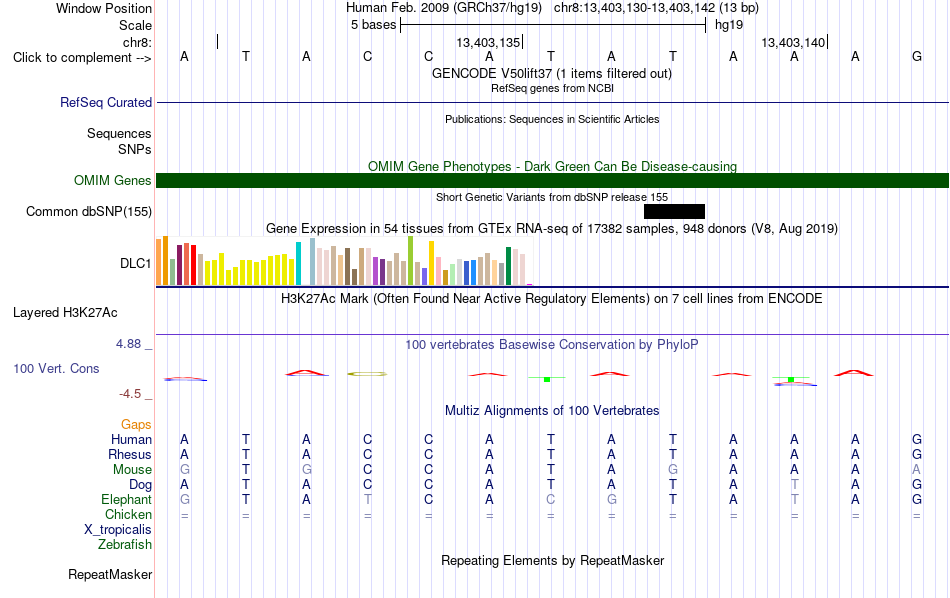Click the 5-base scale bar line
Viewport: 950px width, 598px height.
(x=553, y=25)
